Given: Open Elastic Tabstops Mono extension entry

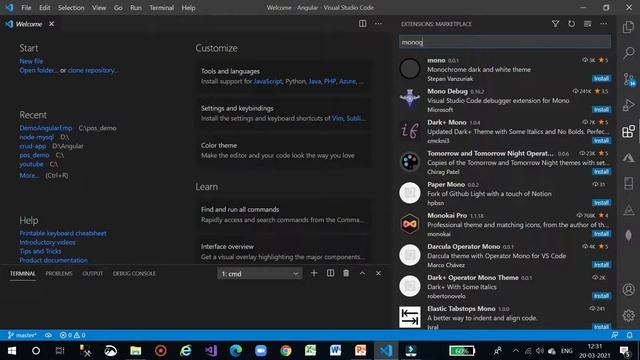Looking at the screenshot, I should [505, 317].
